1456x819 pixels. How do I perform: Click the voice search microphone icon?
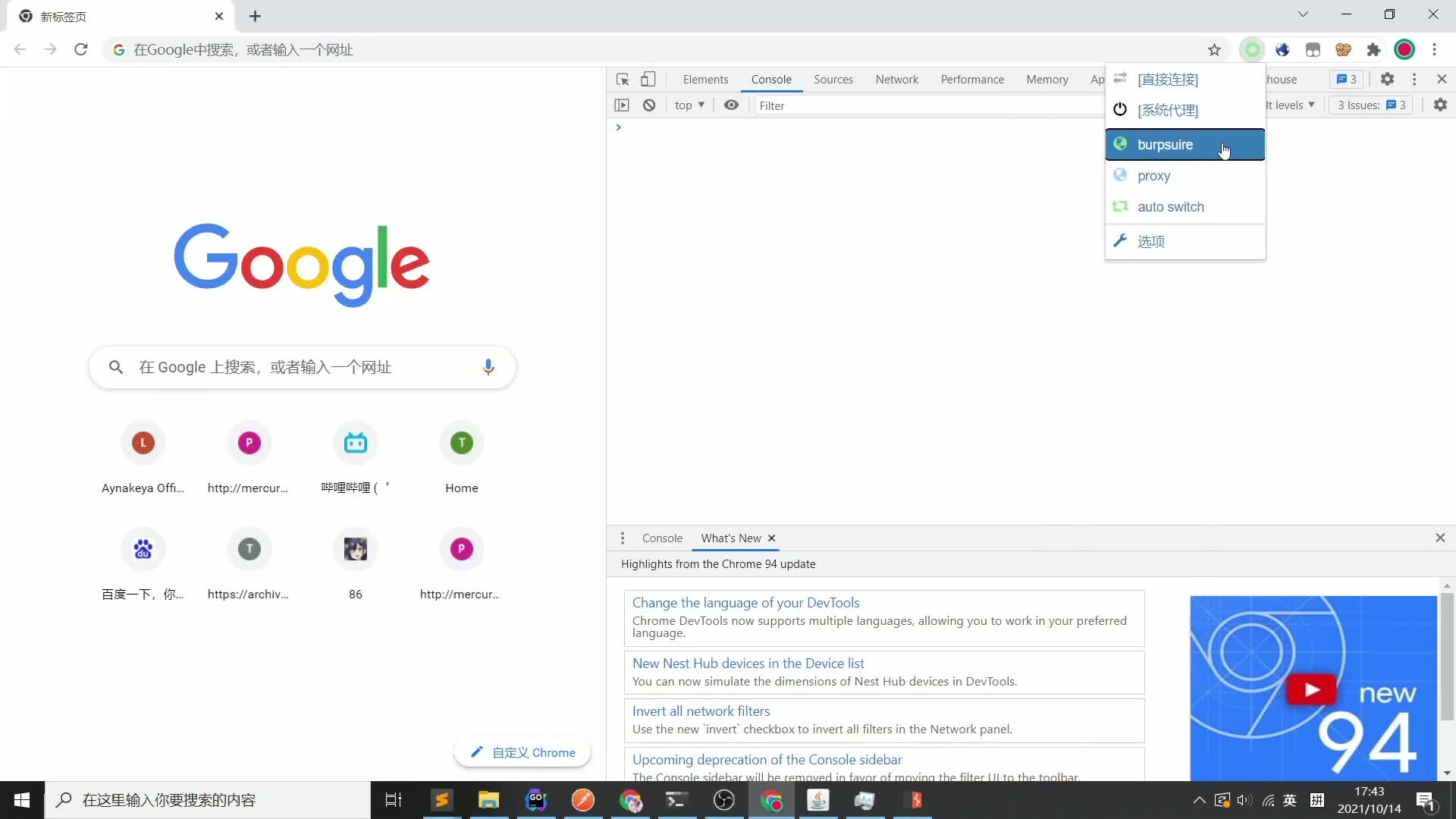tap(488, 367)
